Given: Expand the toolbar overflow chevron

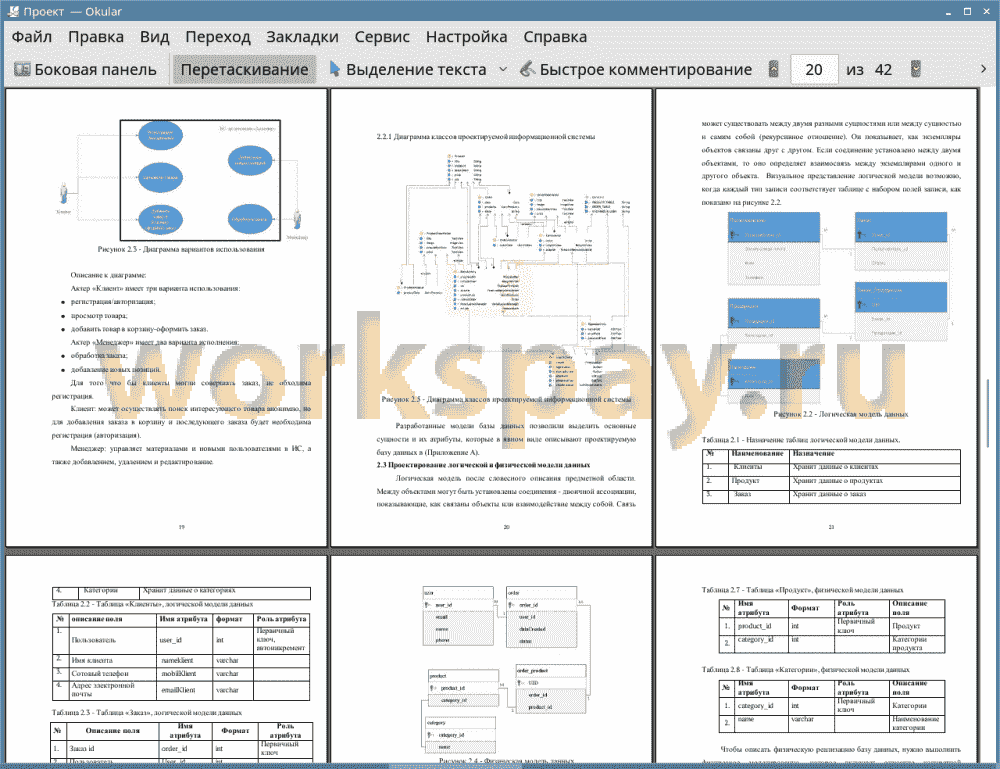Looking at the screenshot, I should click(983, 69).
